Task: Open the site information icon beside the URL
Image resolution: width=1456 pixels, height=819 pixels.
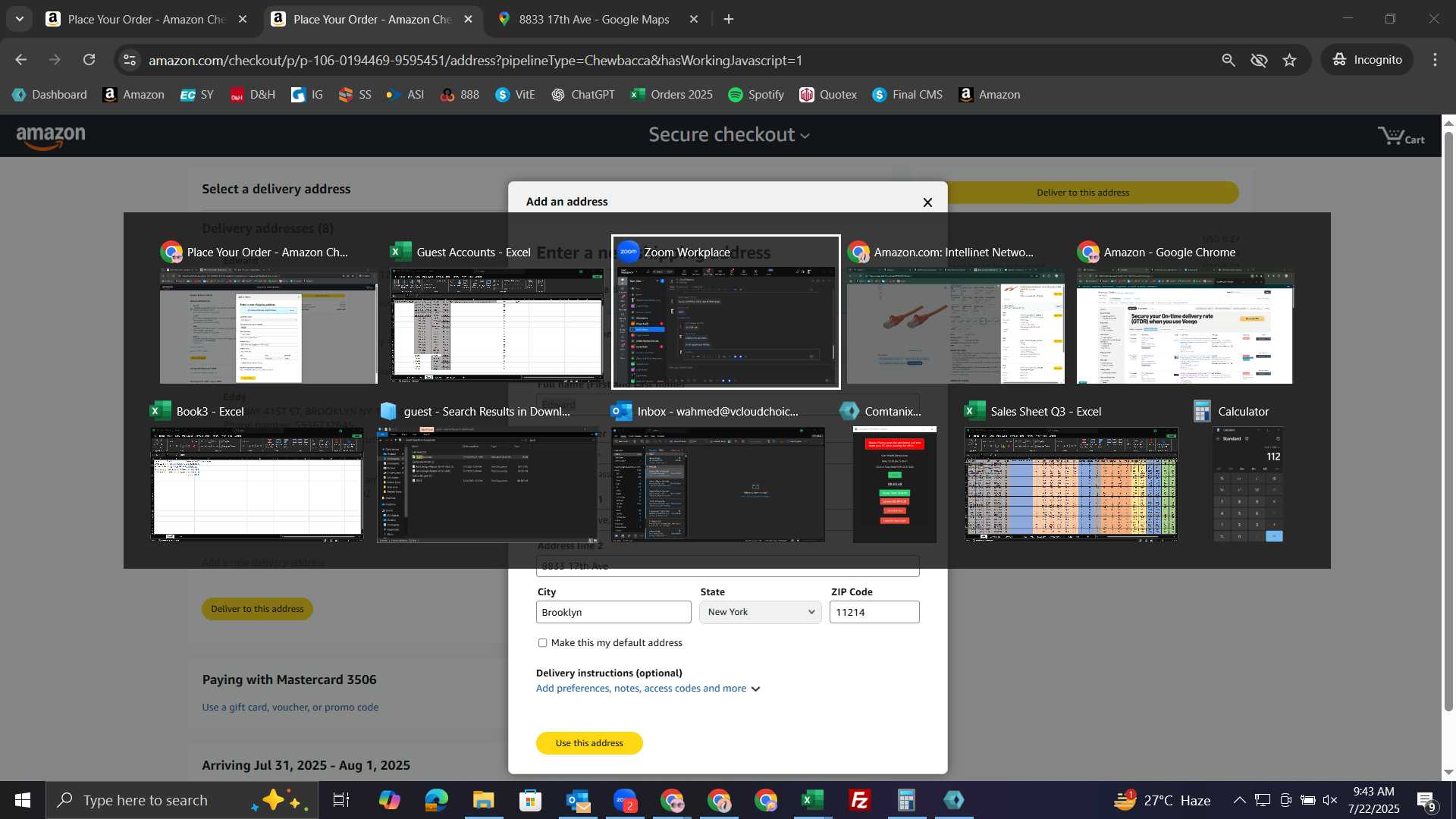Action: pos(130,60)
